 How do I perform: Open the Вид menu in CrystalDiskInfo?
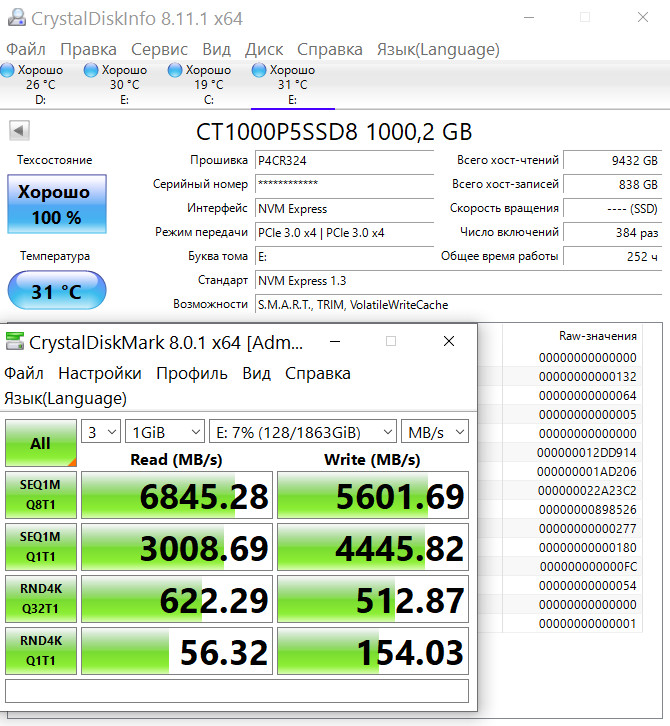[x=216, y=49]
